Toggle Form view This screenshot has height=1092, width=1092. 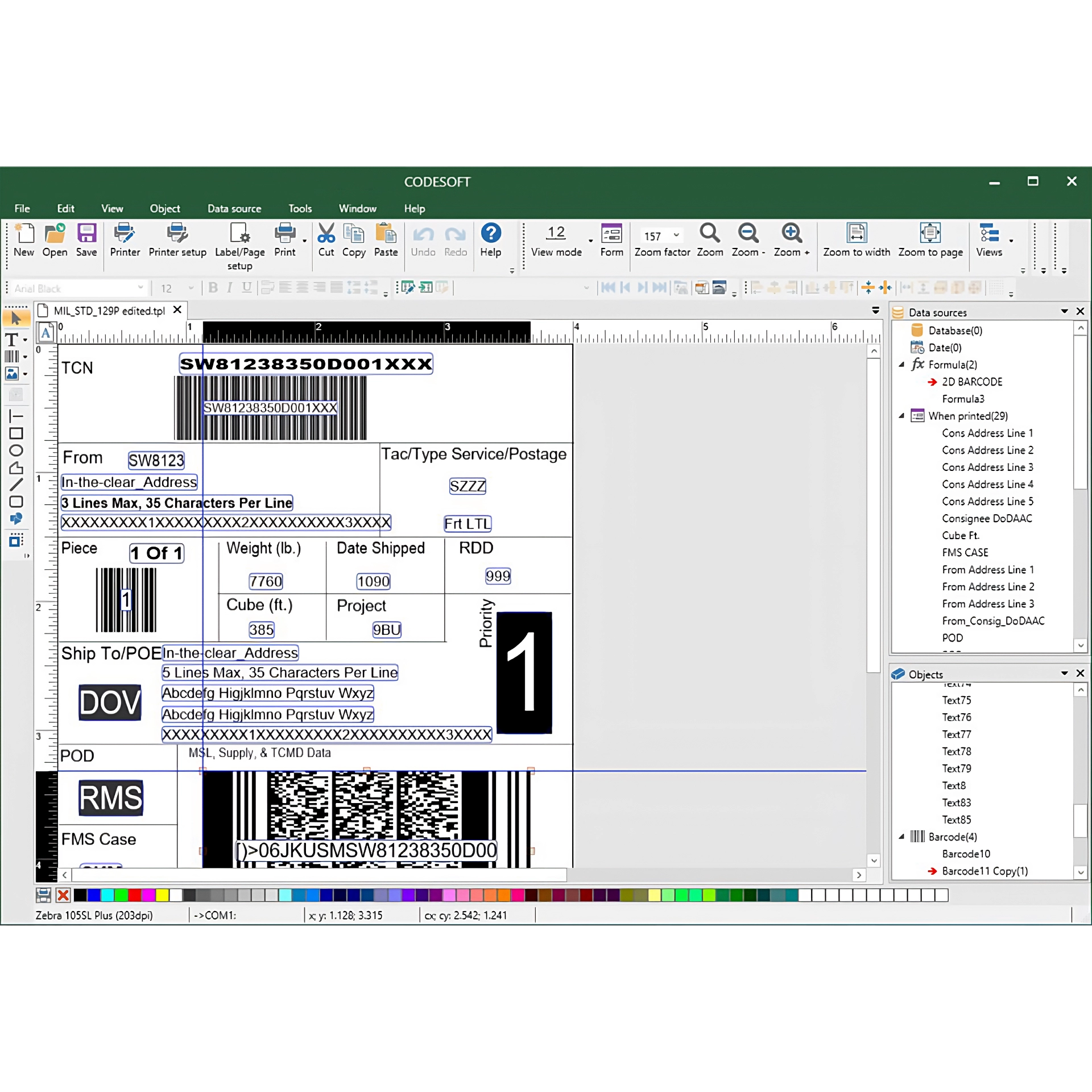611,233
